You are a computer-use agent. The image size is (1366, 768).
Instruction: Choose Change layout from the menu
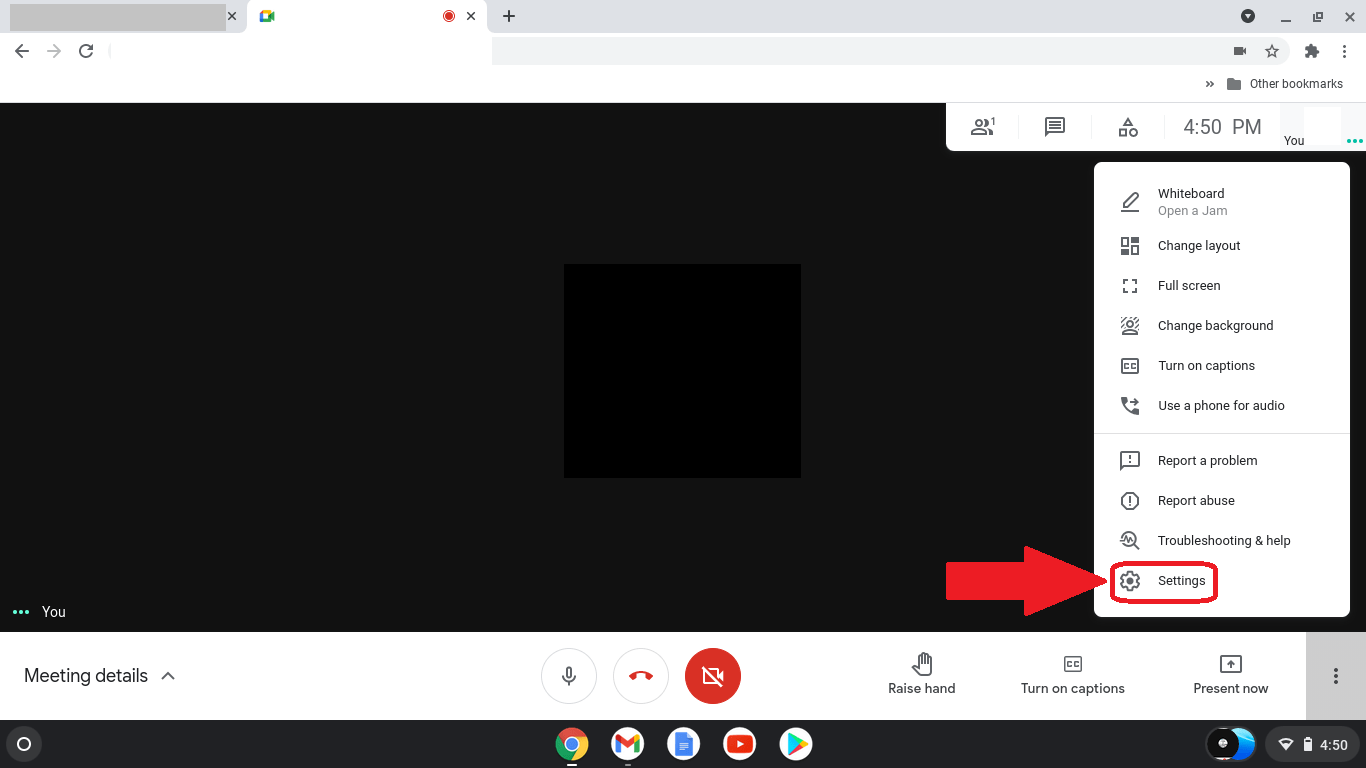pyautogui.click(x=1222, y=246)
